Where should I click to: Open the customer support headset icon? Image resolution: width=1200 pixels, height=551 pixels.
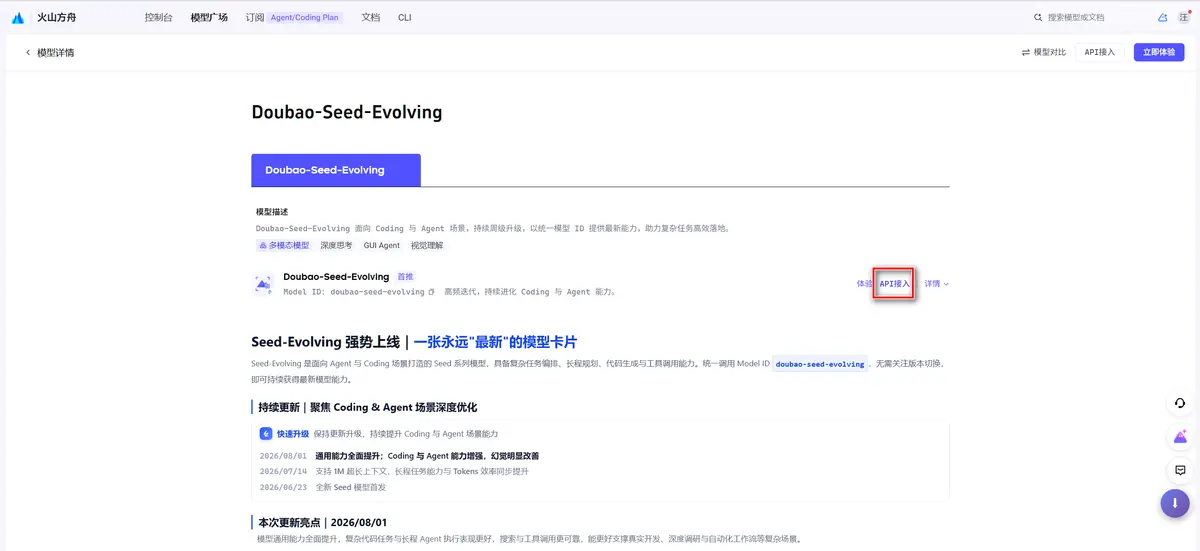tap(1180, 403)
